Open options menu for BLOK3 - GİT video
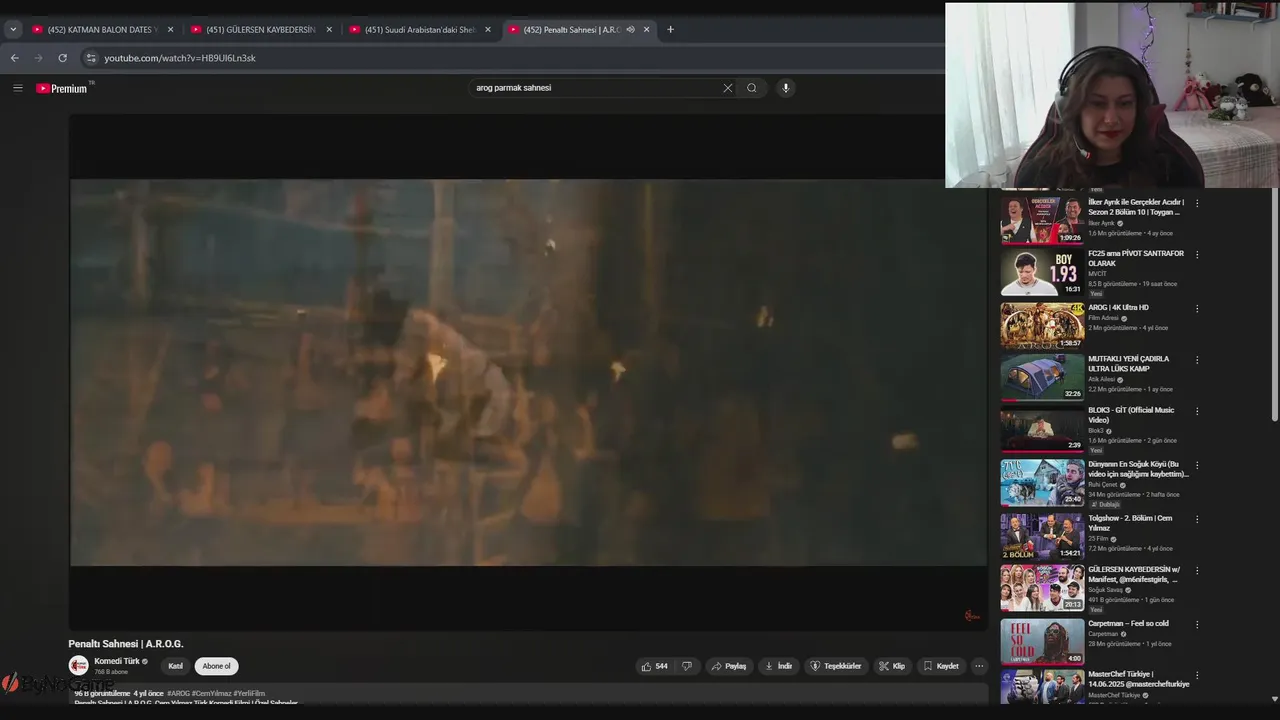The width and height of the screenshot is (1280, 720). tap(1197, 411)
